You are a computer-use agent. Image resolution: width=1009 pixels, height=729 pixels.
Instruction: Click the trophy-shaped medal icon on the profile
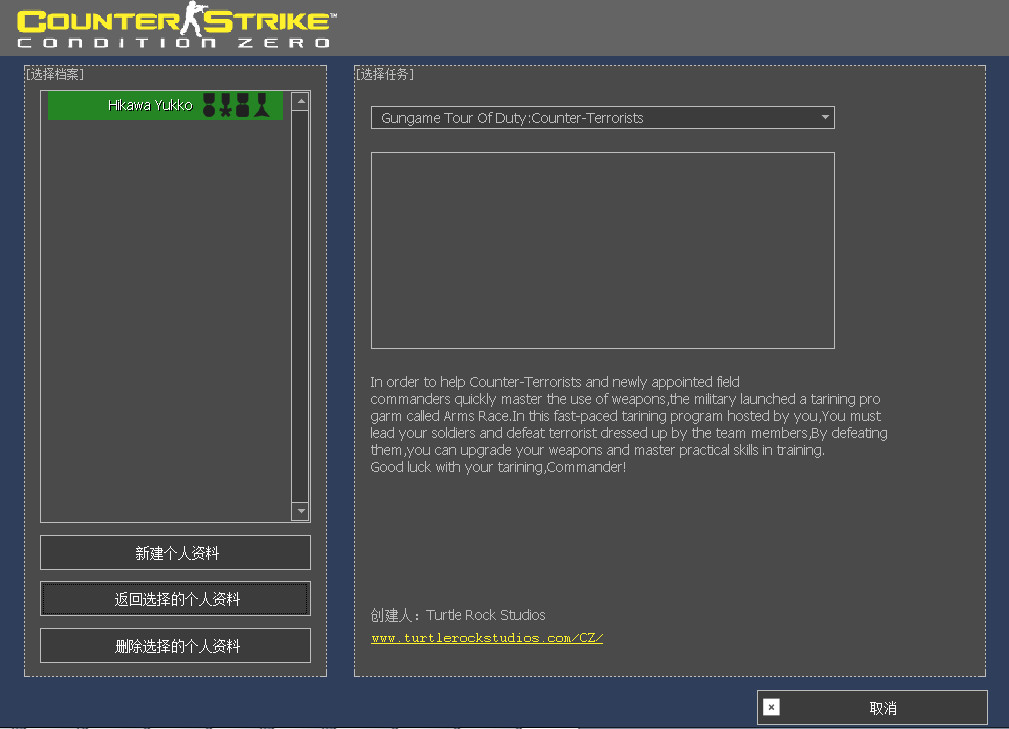(261, 105)
